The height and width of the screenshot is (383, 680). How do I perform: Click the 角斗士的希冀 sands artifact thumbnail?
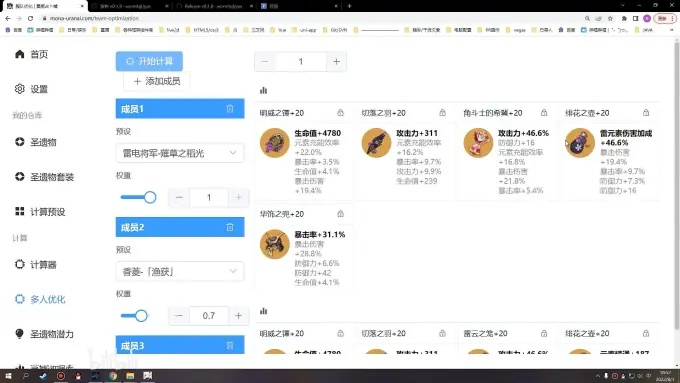[x=478, y=143]
